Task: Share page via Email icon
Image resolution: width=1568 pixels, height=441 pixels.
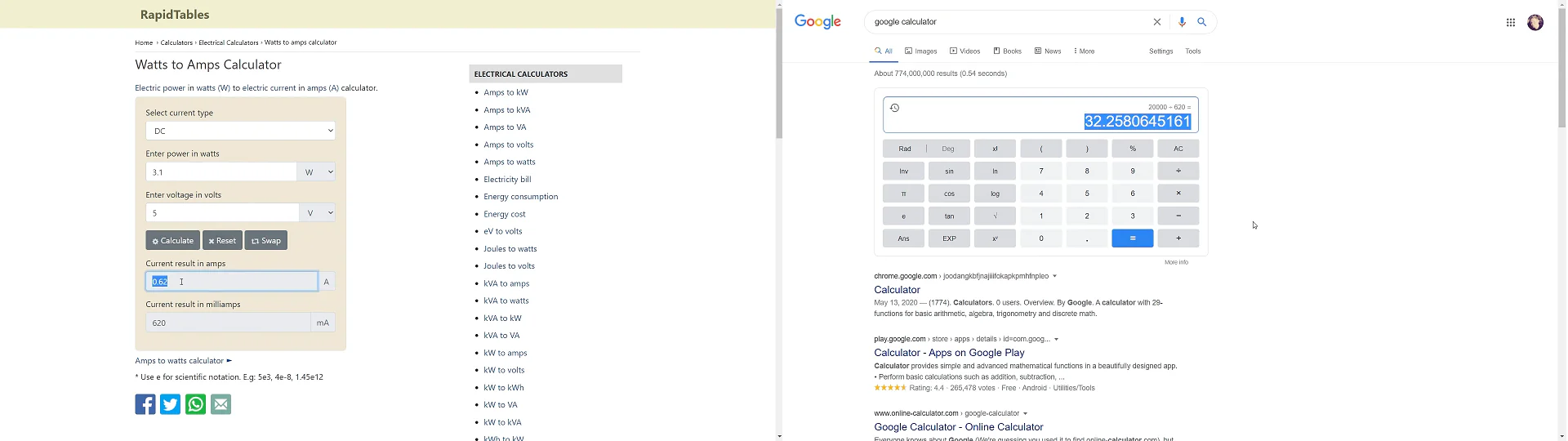Action: click(220, 404)
